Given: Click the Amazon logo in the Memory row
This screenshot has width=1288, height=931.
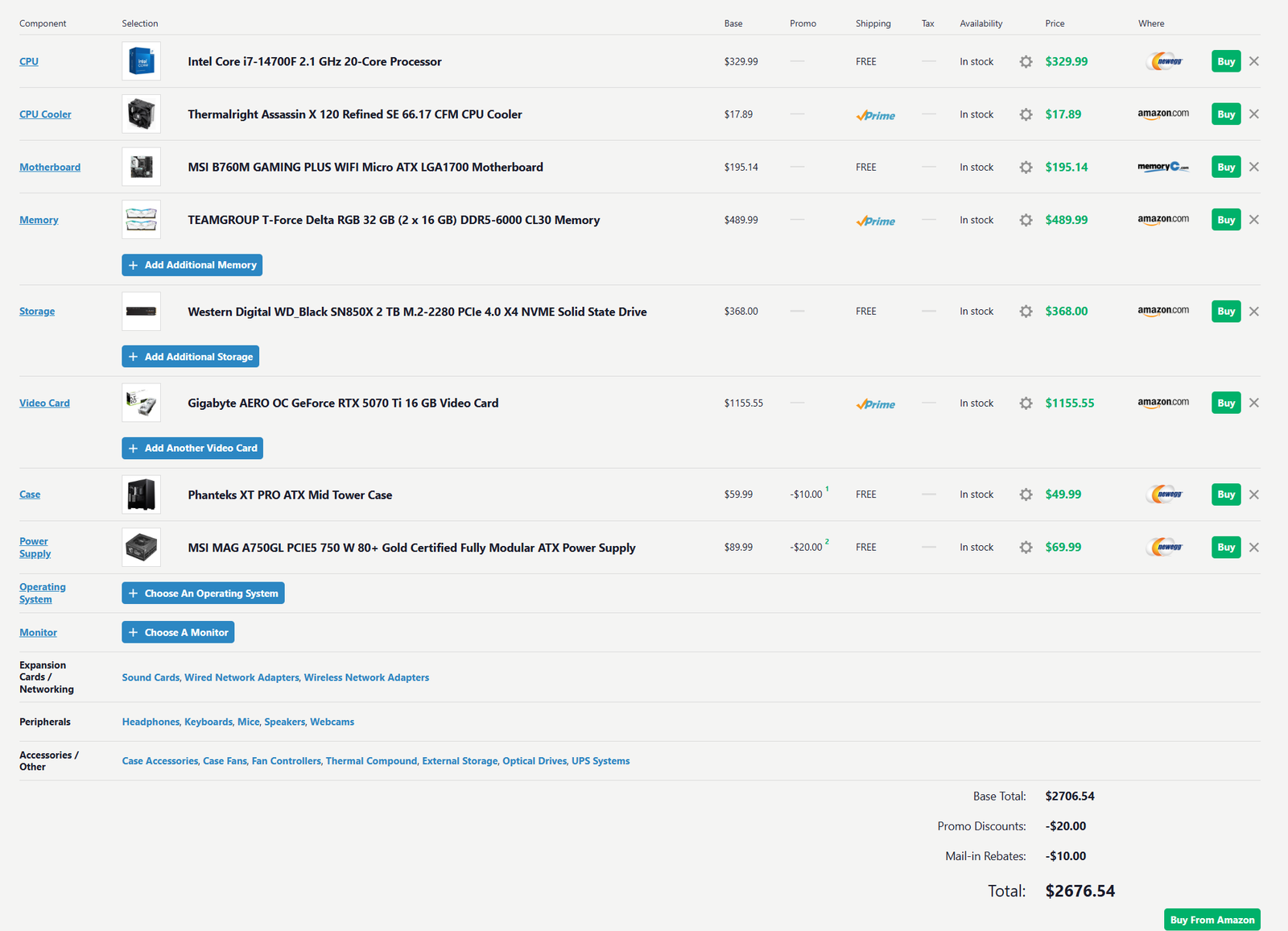Looking at the screenshot, I should (x=1163, y=219).
